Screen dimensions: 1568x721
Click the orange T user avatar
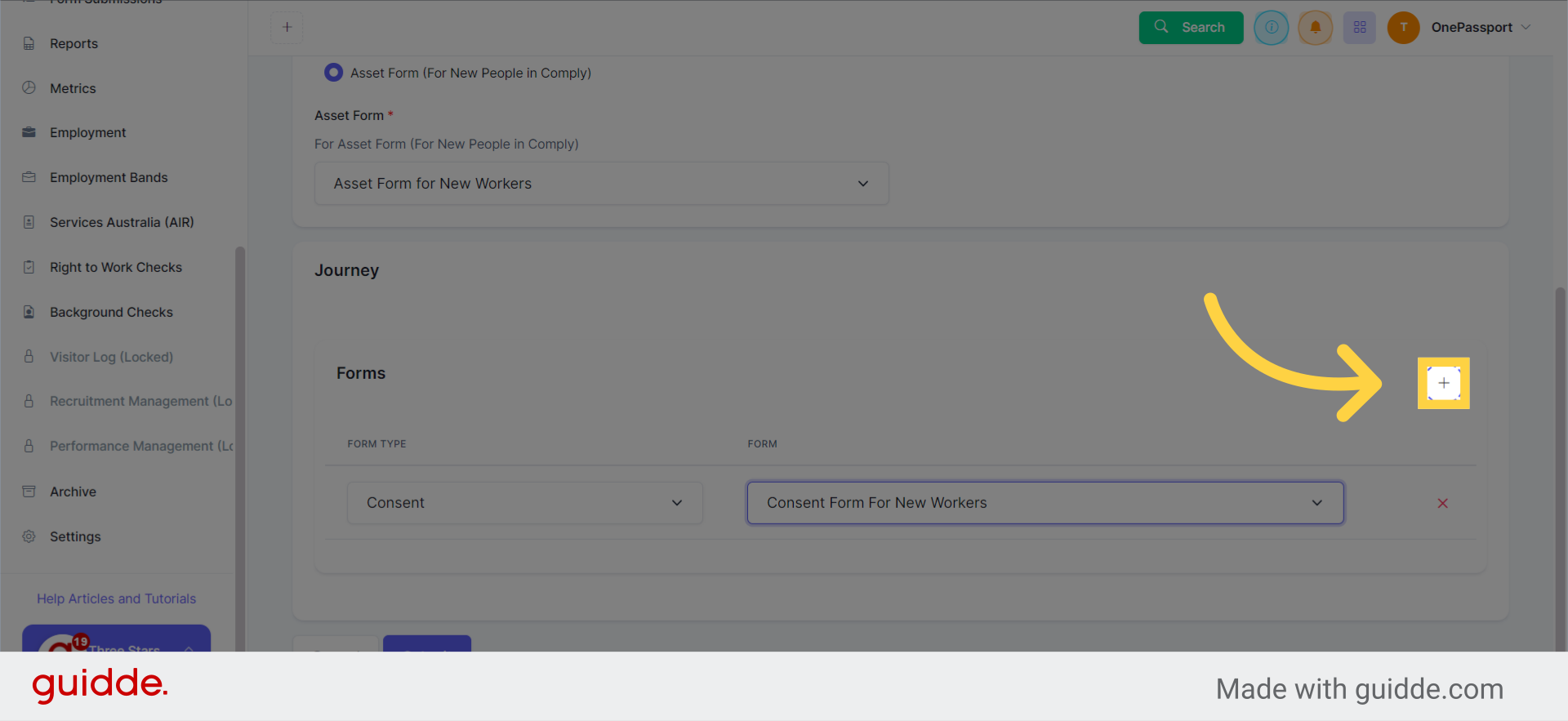tap(1404, 28)
